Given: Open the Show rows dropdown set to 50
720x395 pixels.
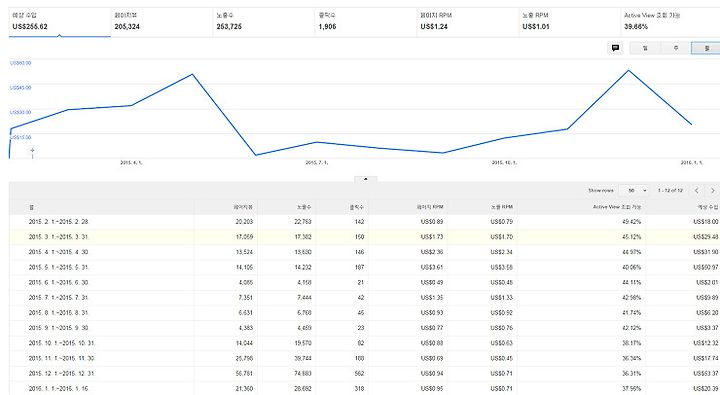Looking at the screenshot, I should tap(634, 190).
